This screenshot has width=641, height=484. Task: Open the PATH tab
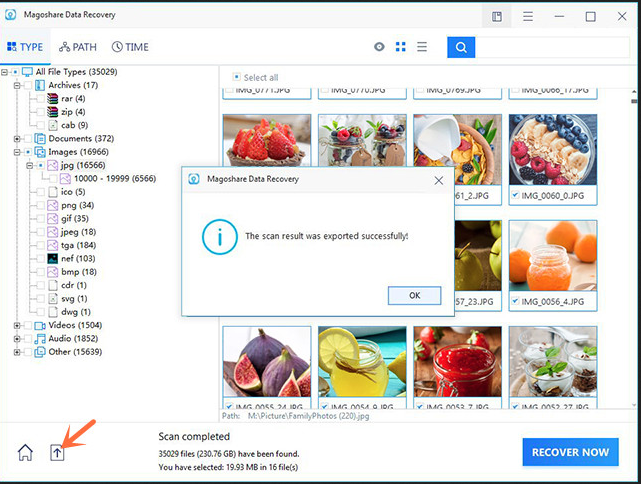click(78, 47)
